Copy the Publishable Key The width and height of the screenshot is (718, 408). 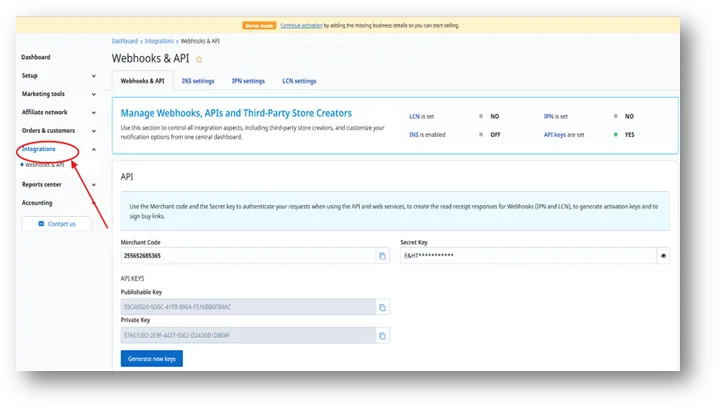tap(382, 307)
